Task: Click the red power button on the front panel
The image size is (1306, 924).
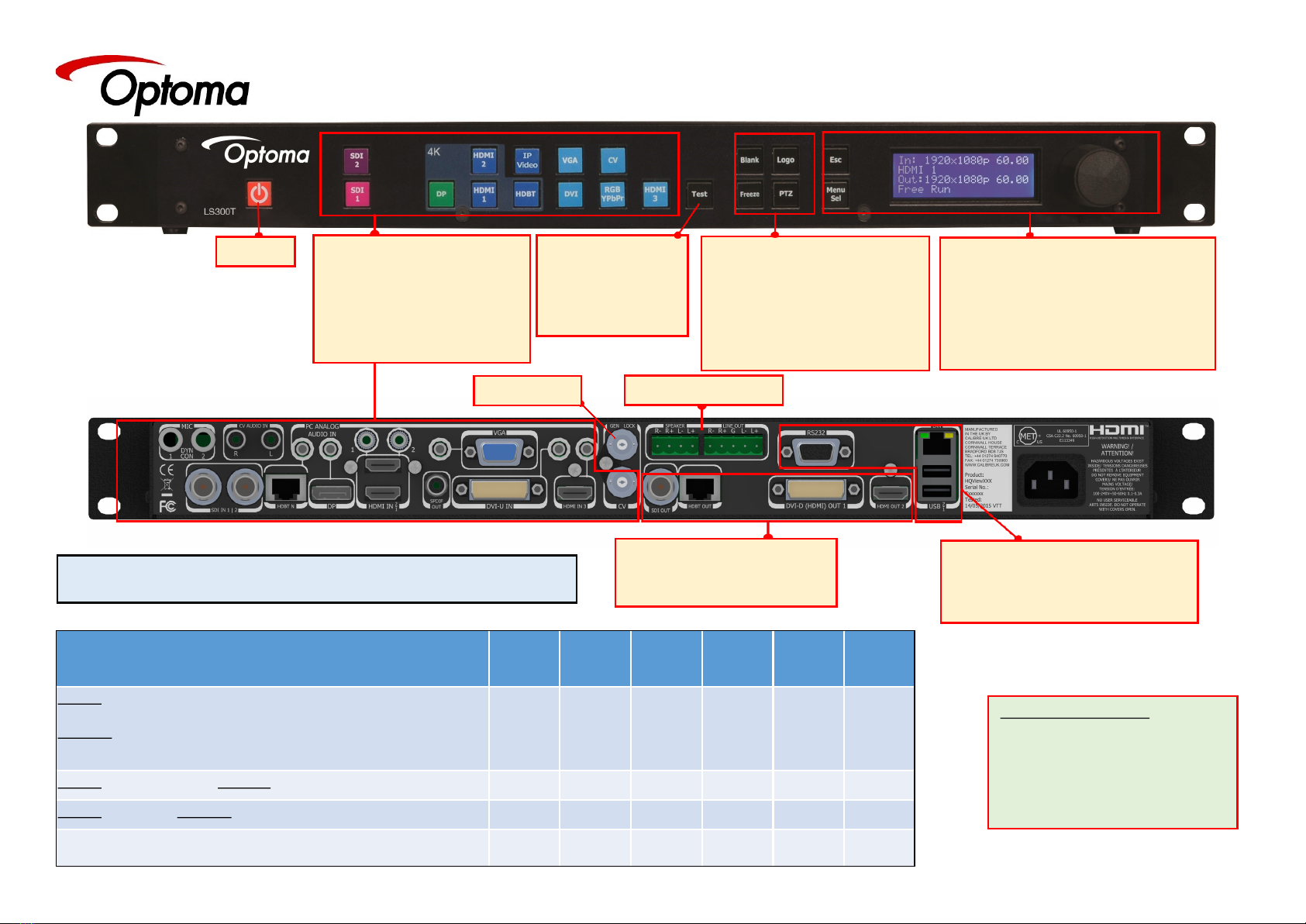Action: 259,193
